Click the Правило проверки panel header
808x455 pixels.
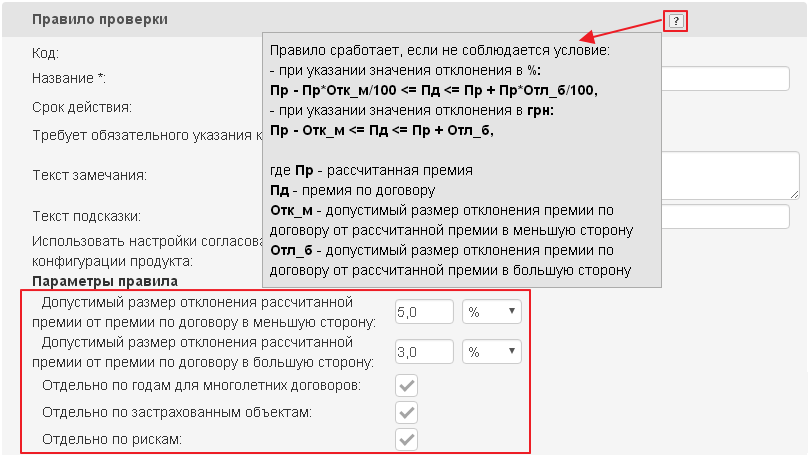[404, 20]
